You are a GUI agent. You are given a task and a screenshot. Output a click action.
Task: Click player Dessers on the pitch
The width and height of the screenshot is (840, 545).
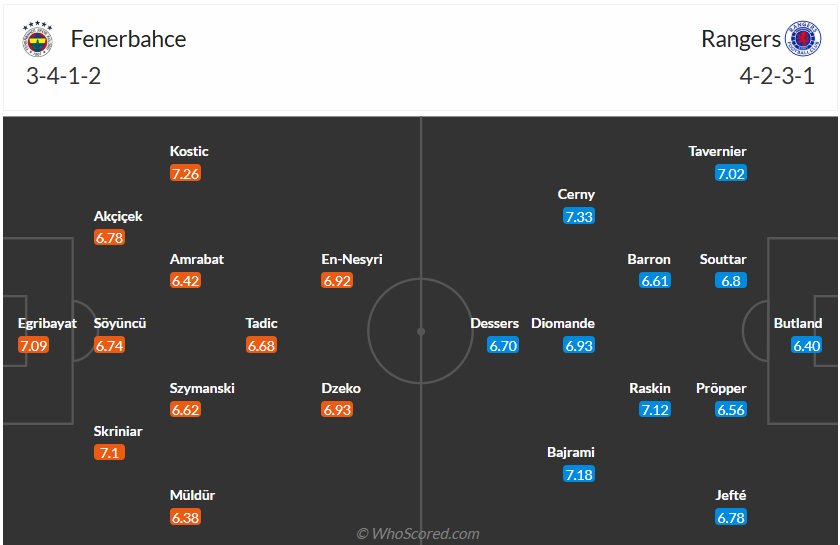495,323
